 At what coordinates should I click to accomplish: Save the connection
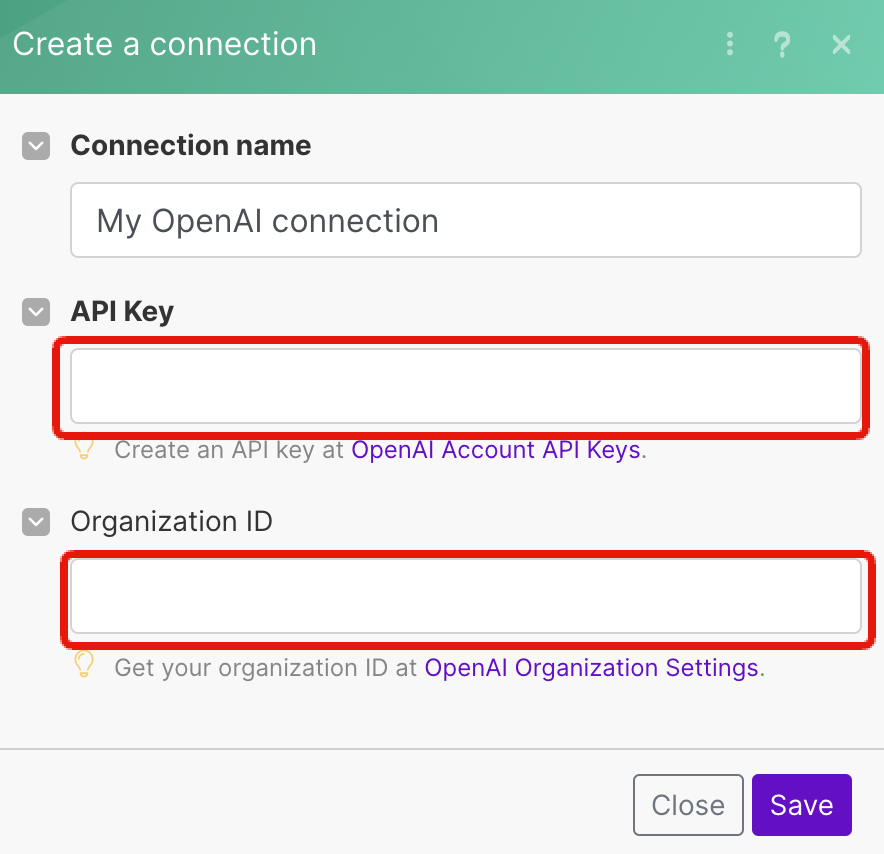(x=802, y=804)
